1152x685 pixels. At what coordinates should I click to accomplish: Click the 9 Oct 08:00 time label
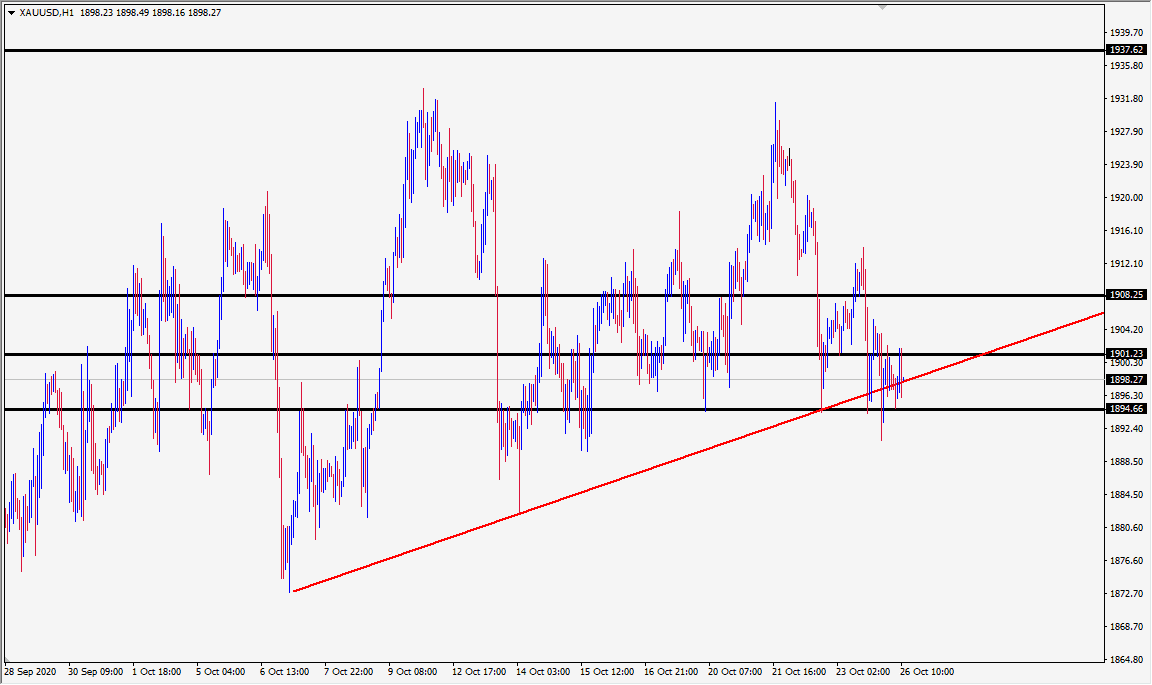(412, 672)
